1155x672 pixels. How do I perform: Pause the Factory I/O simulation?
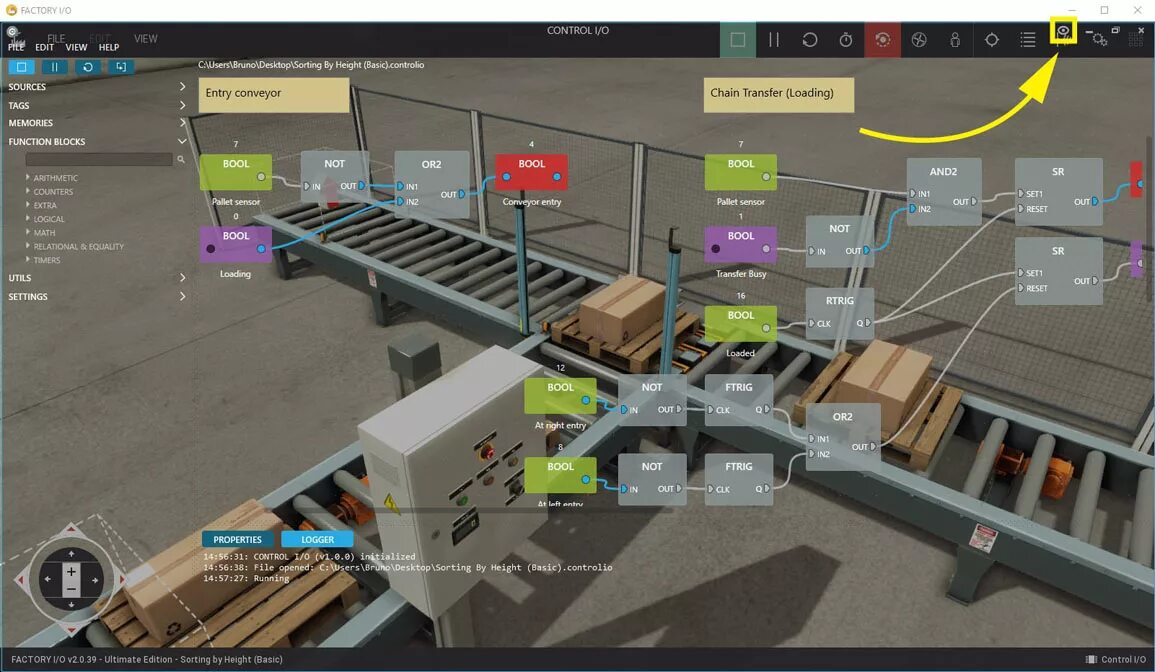pyautogui.click(x=773, y=40)
